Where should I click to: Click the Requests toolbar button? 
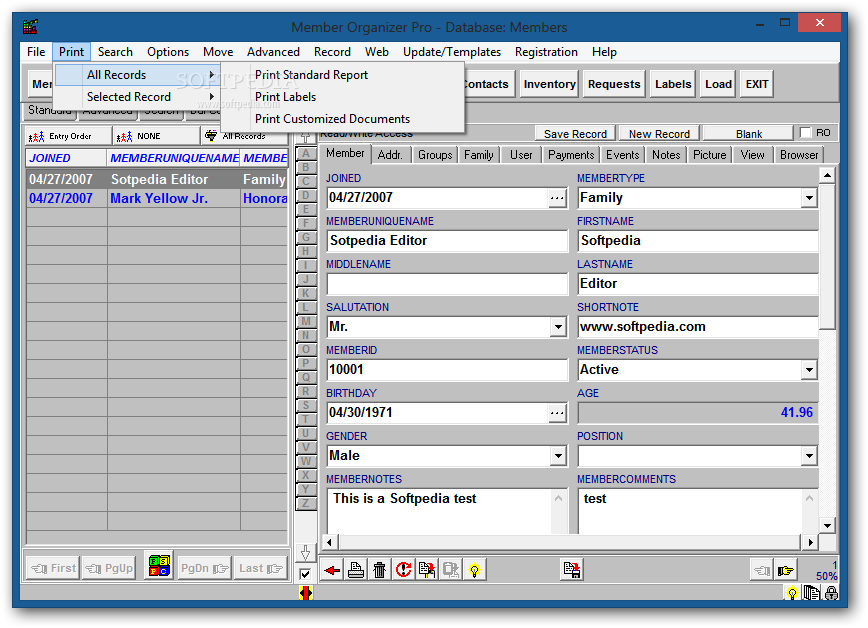[614, 84]
